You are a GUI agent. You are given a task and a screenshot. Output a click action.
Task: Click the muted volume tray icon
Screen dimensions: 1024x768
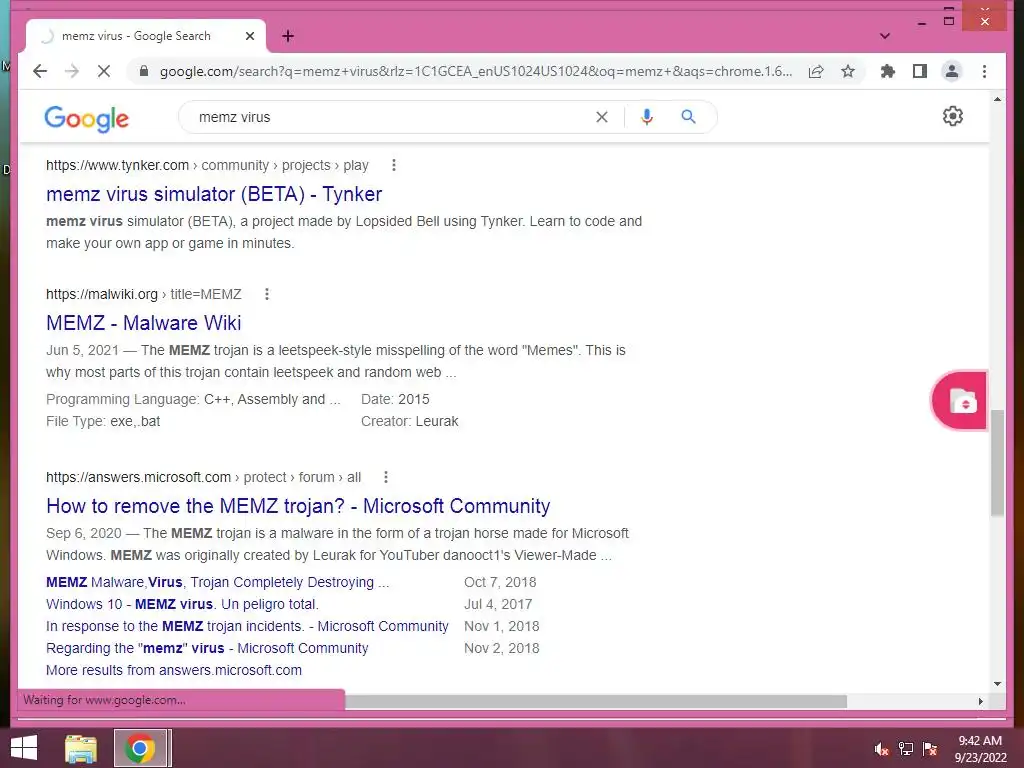tap(881, 749)
